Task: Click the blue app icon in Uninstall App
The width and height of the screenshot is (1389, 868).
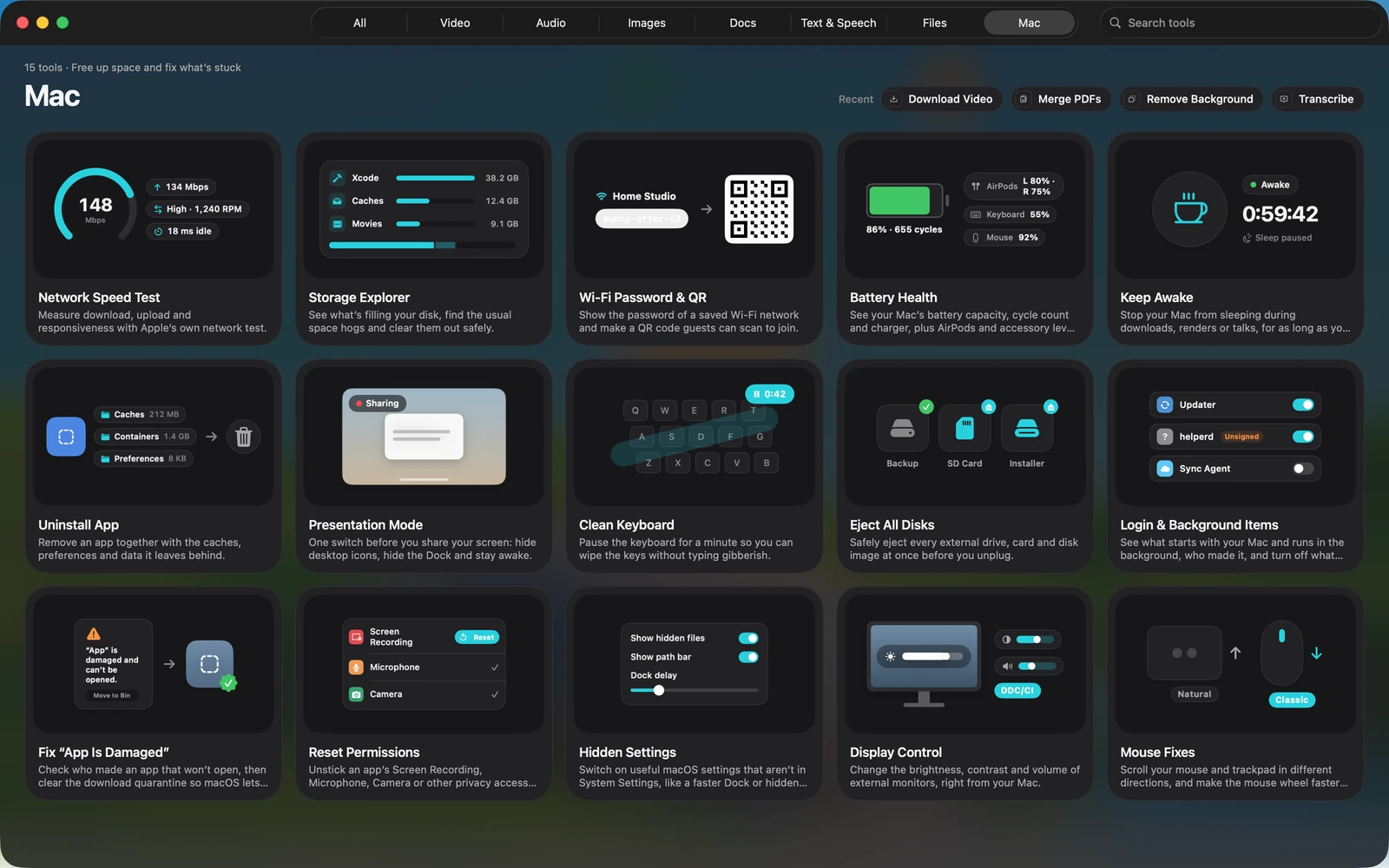Action: 66,437
